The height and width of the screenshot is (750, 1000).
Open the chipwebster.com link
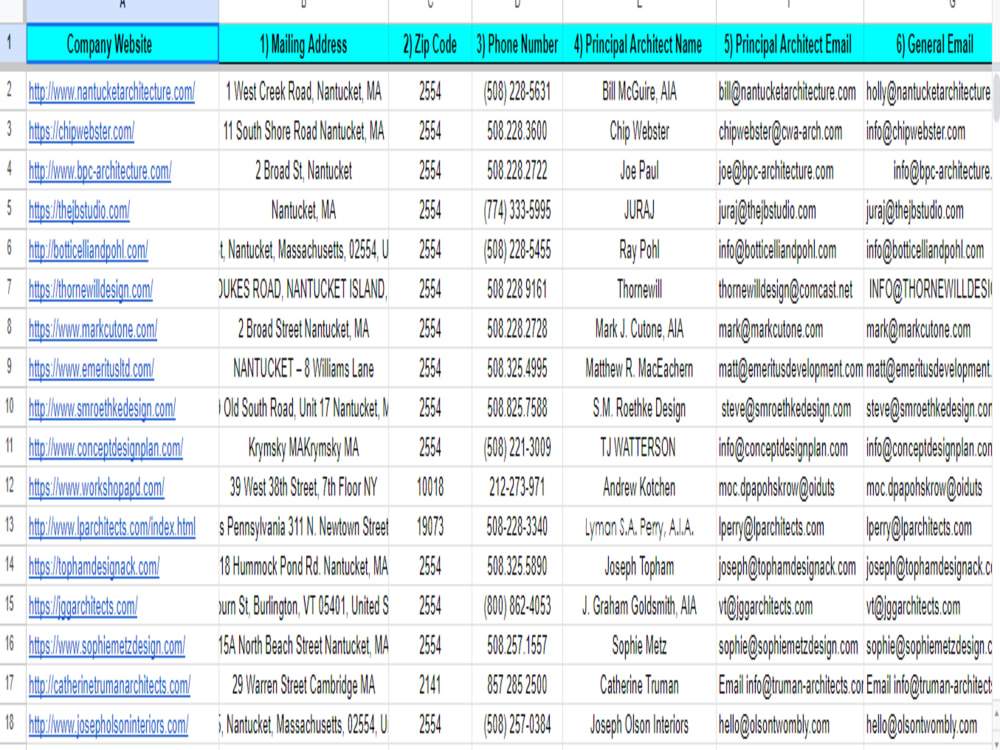point(82,132)
